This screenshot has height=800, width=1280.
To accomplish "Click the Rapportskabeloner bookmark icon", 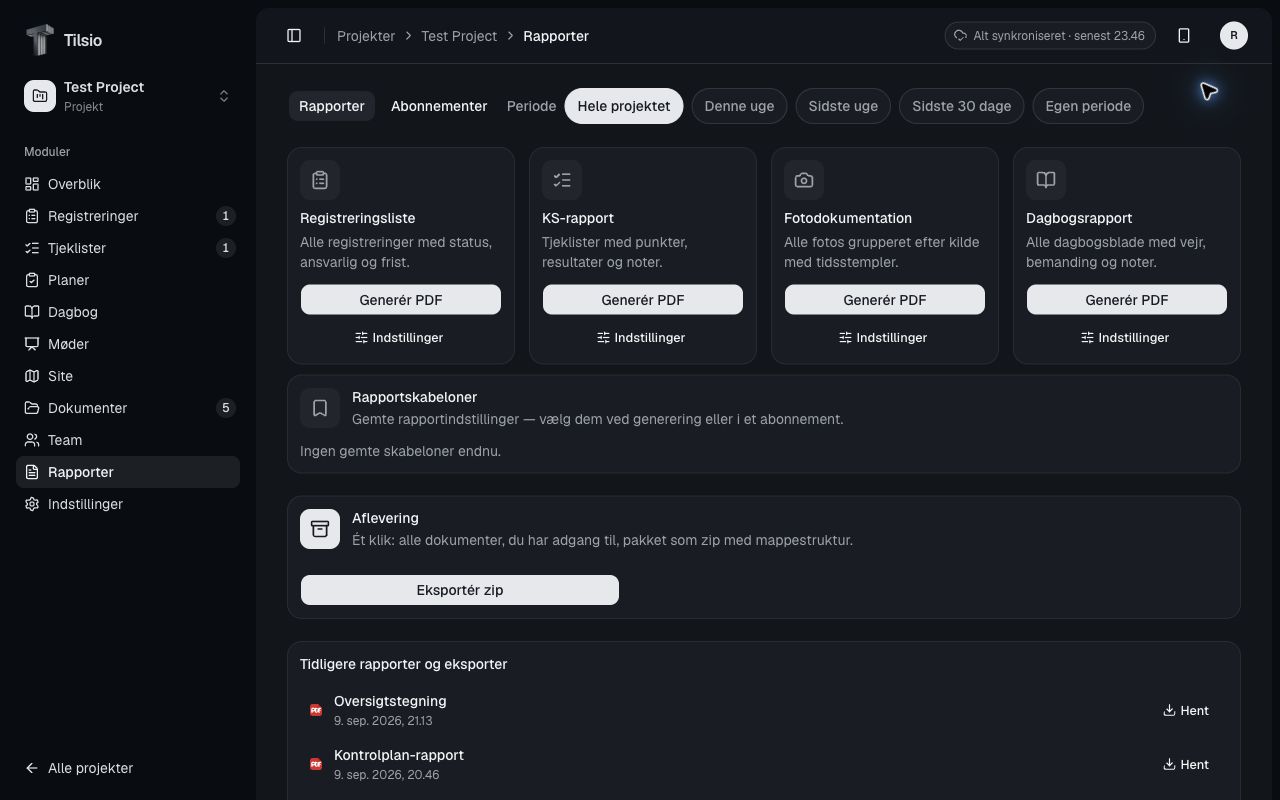I will (x=320, y=408).
